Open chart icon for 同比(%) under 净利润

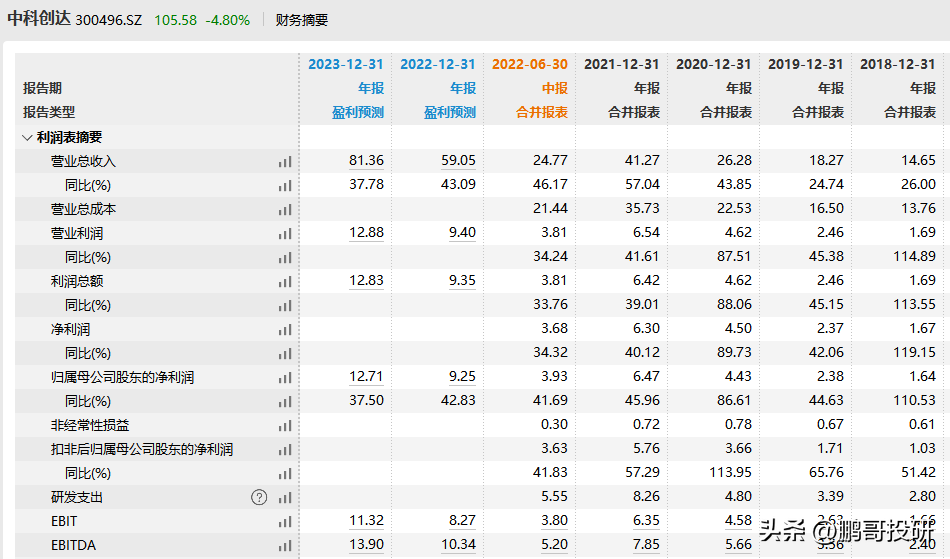pos(285,354)
